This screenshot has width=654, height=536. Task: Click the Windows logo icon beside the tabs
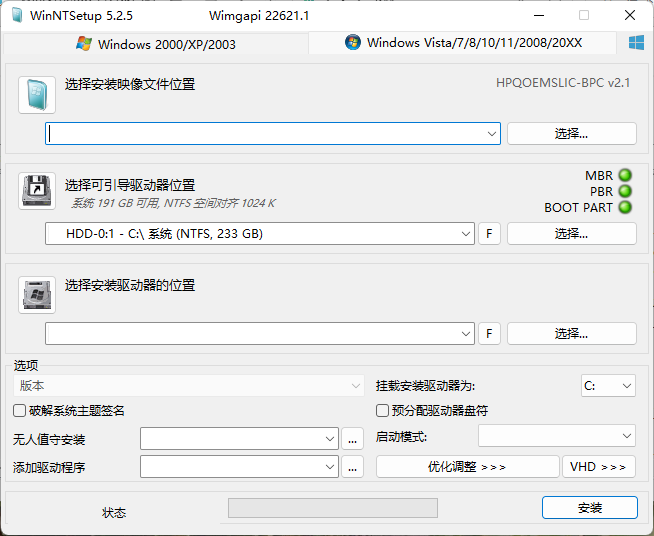[x=636, y=43]
